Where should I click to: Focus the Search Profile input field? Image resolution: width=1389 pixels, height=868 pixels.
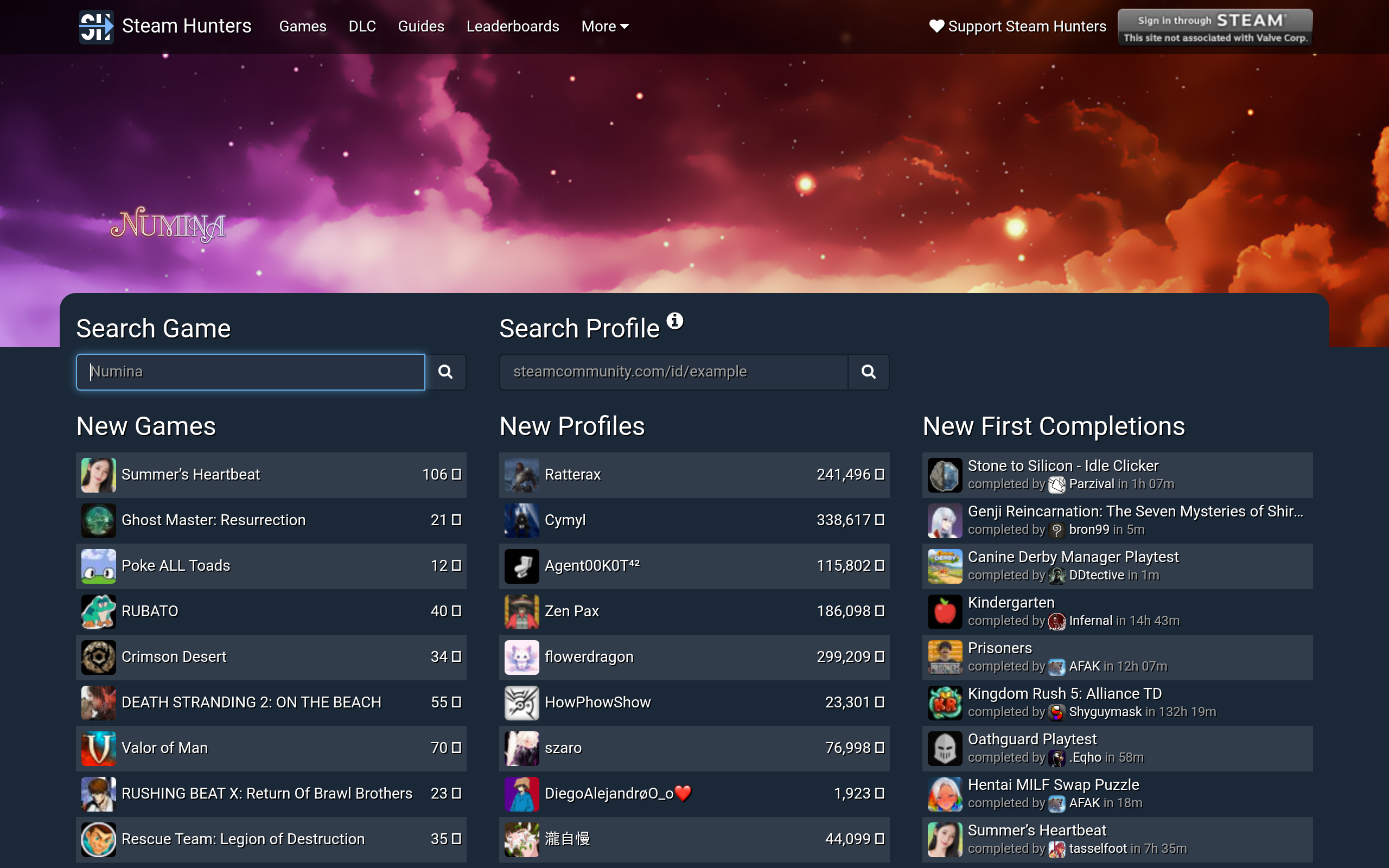(674, 372)
